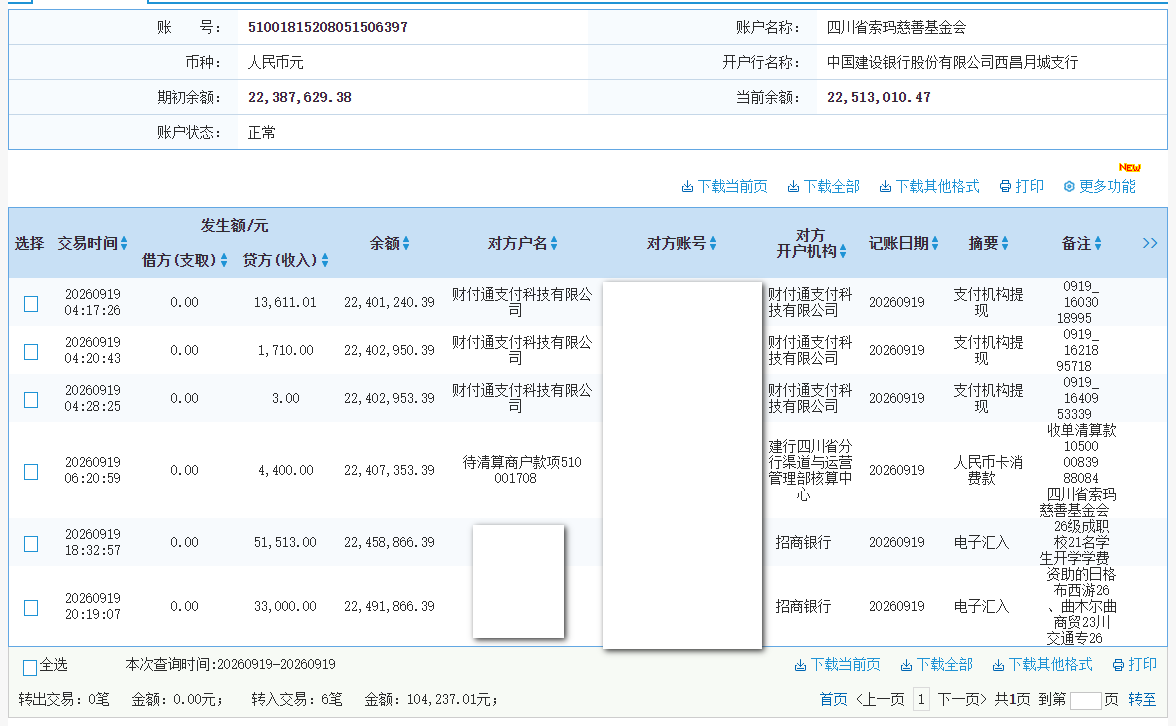Click the current page number 1 box

point(921,700)
